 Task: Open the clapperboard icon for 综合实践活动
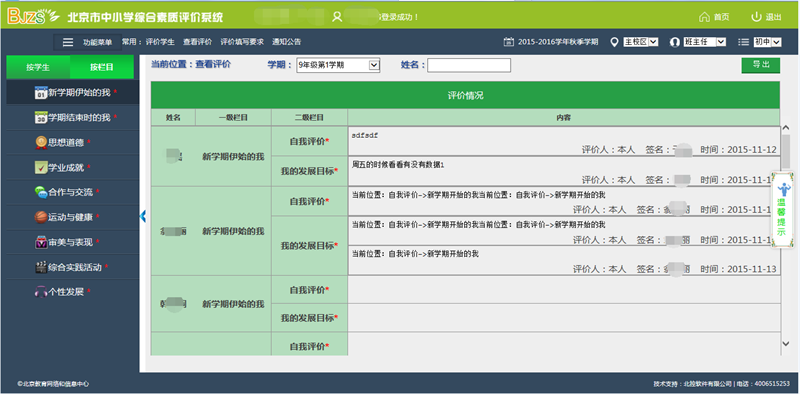point(41,267)
